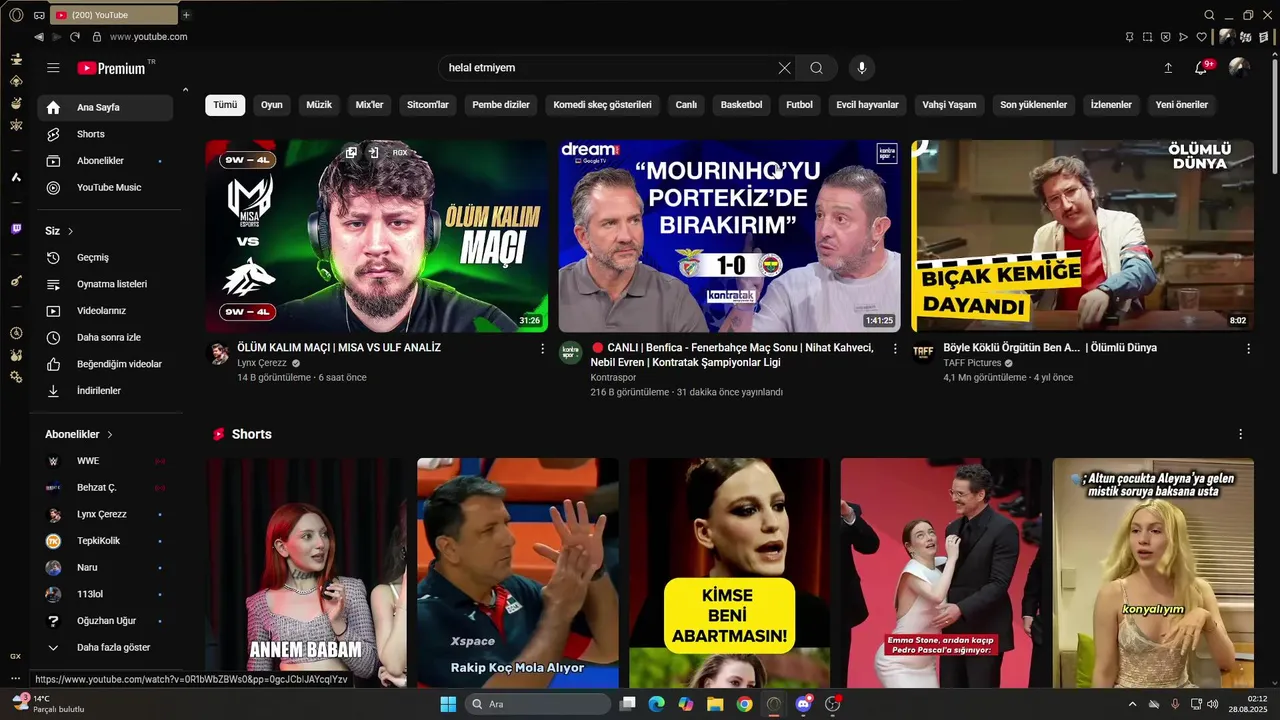Open the YouTube account avatar menu
Viewport: 1280px width, 720px height.
tap(1239, 68)
